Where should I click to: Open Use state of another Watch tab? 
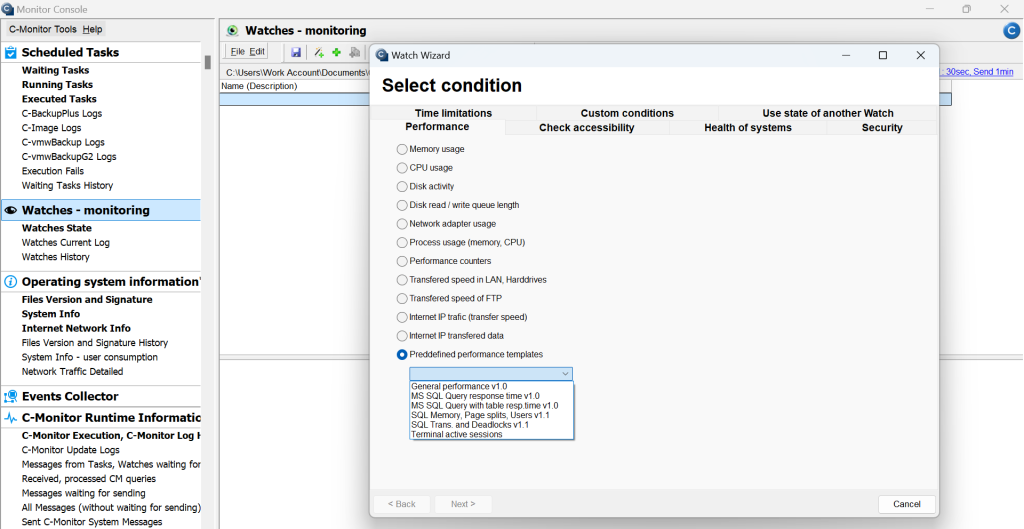827,113
